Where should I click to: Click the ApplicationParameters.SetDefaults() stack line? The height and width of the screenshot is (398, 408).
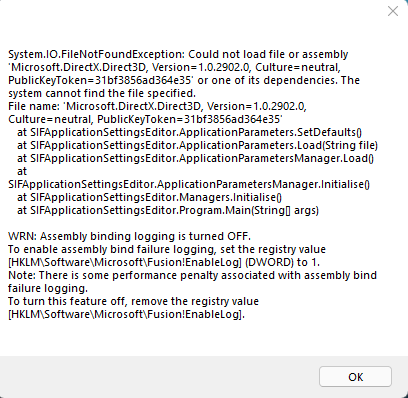(x=189, y=132)
